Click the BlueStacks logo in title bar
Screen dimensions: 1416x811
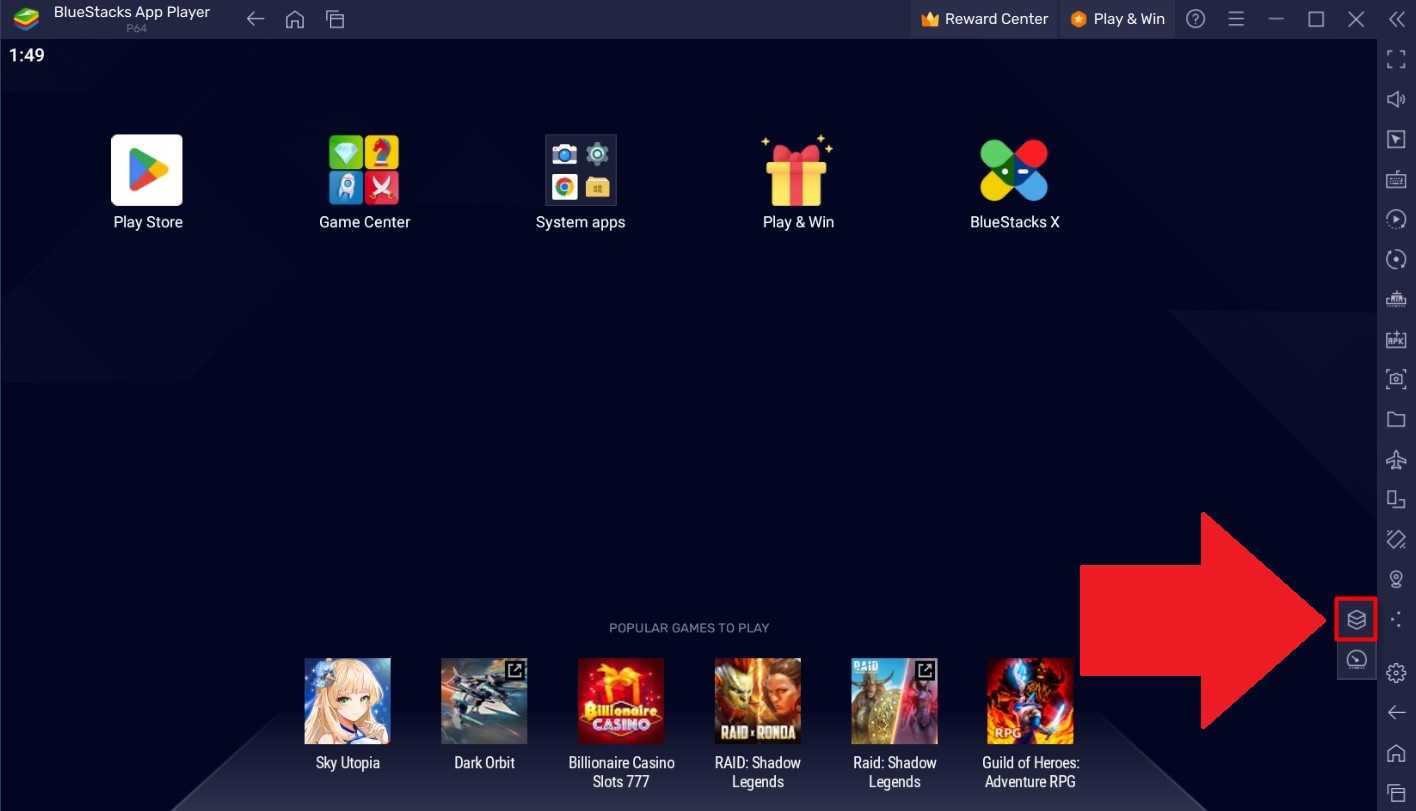pos(26,19)
